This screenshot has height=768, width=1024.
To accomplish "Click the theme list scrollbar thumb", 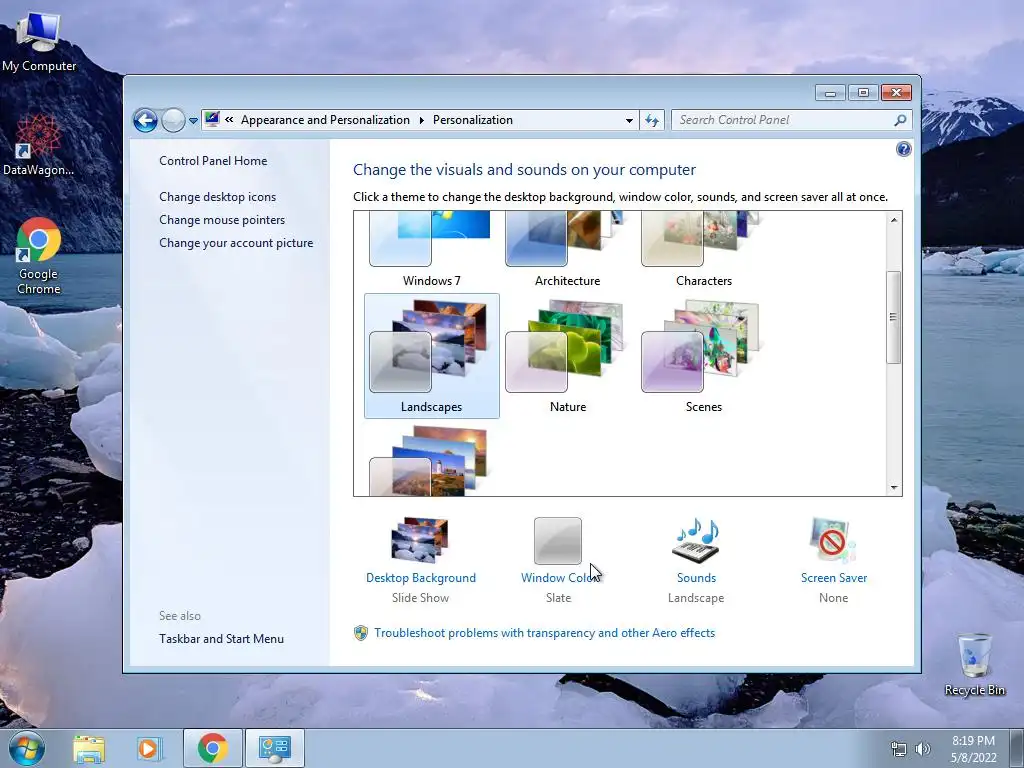I will click(893, 317).
